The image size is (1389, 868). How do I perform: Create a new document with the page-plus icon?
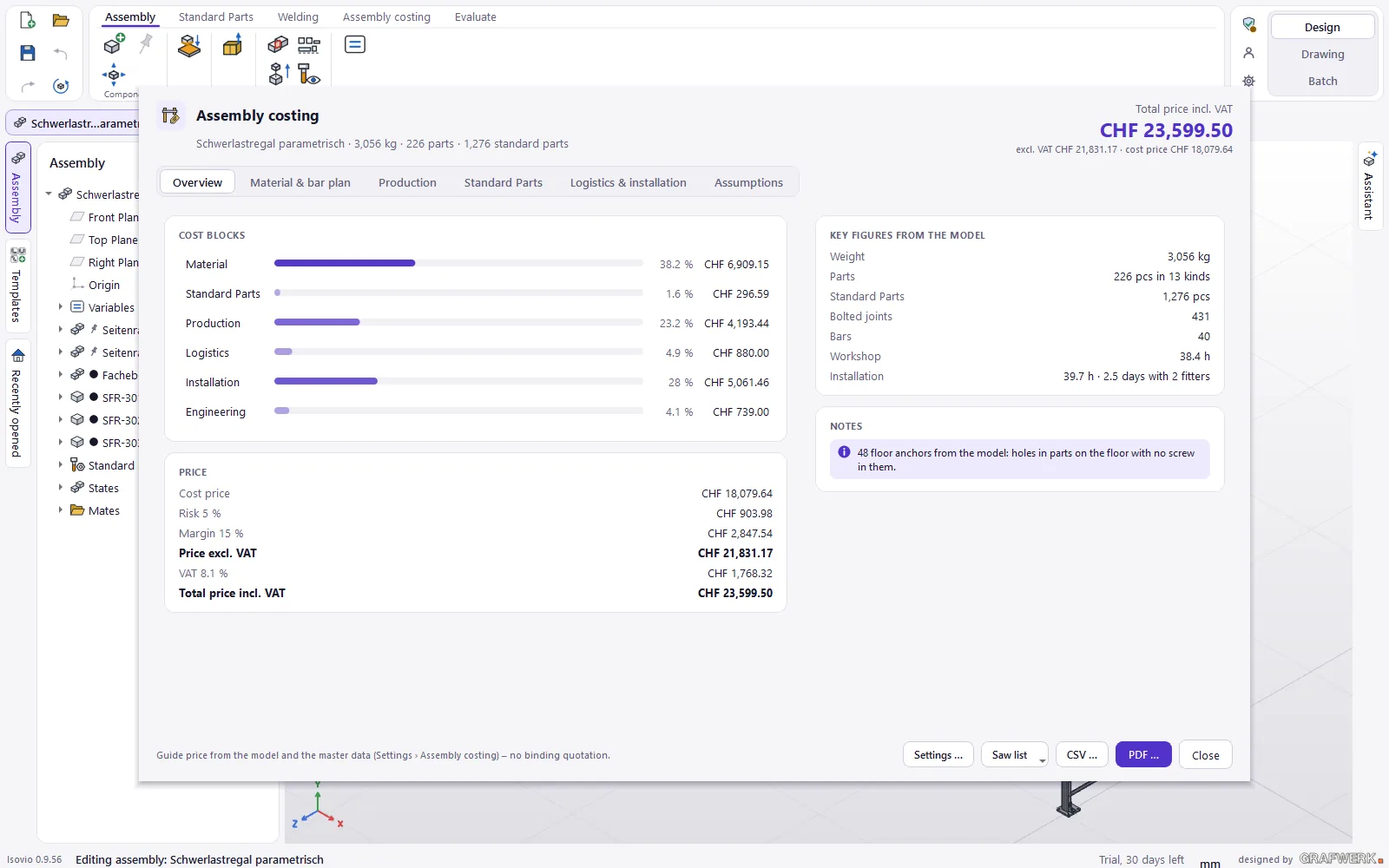(x=28, y=21)
